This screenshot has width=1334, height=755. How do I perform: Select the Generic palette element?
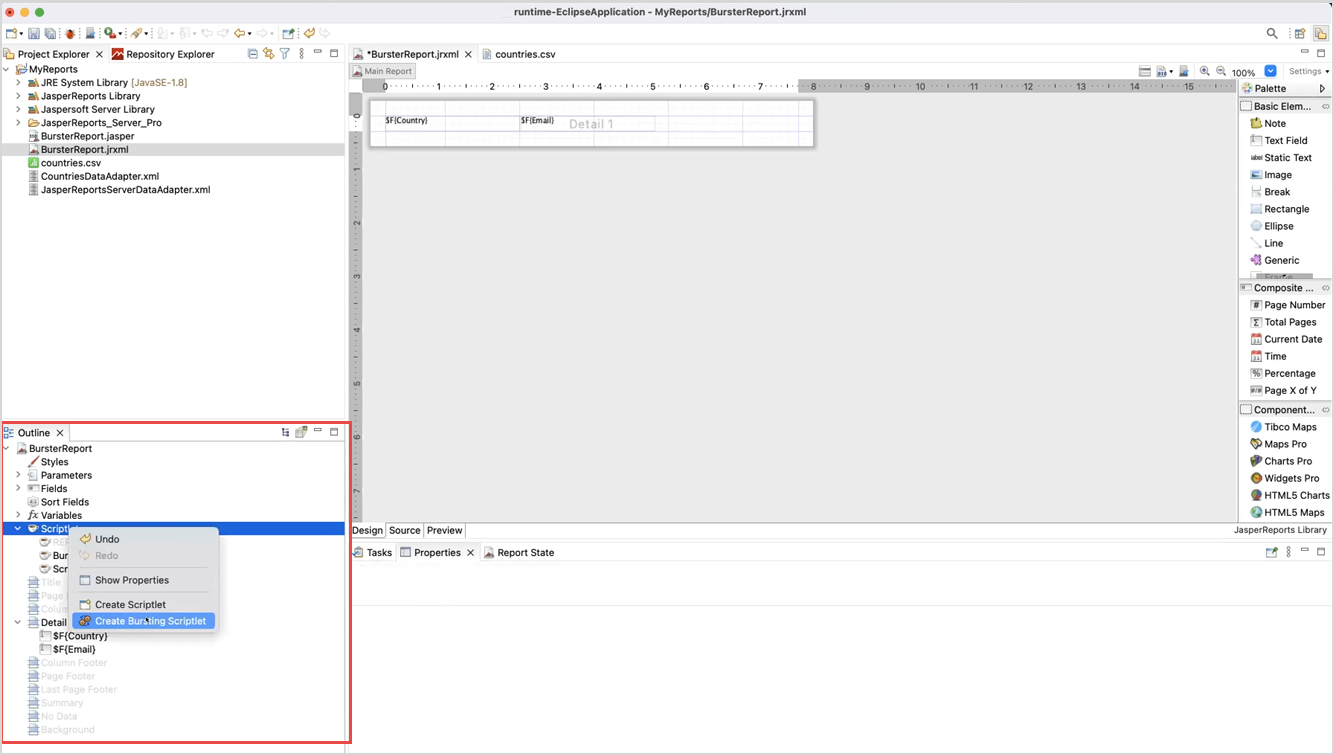point(1275,260)
